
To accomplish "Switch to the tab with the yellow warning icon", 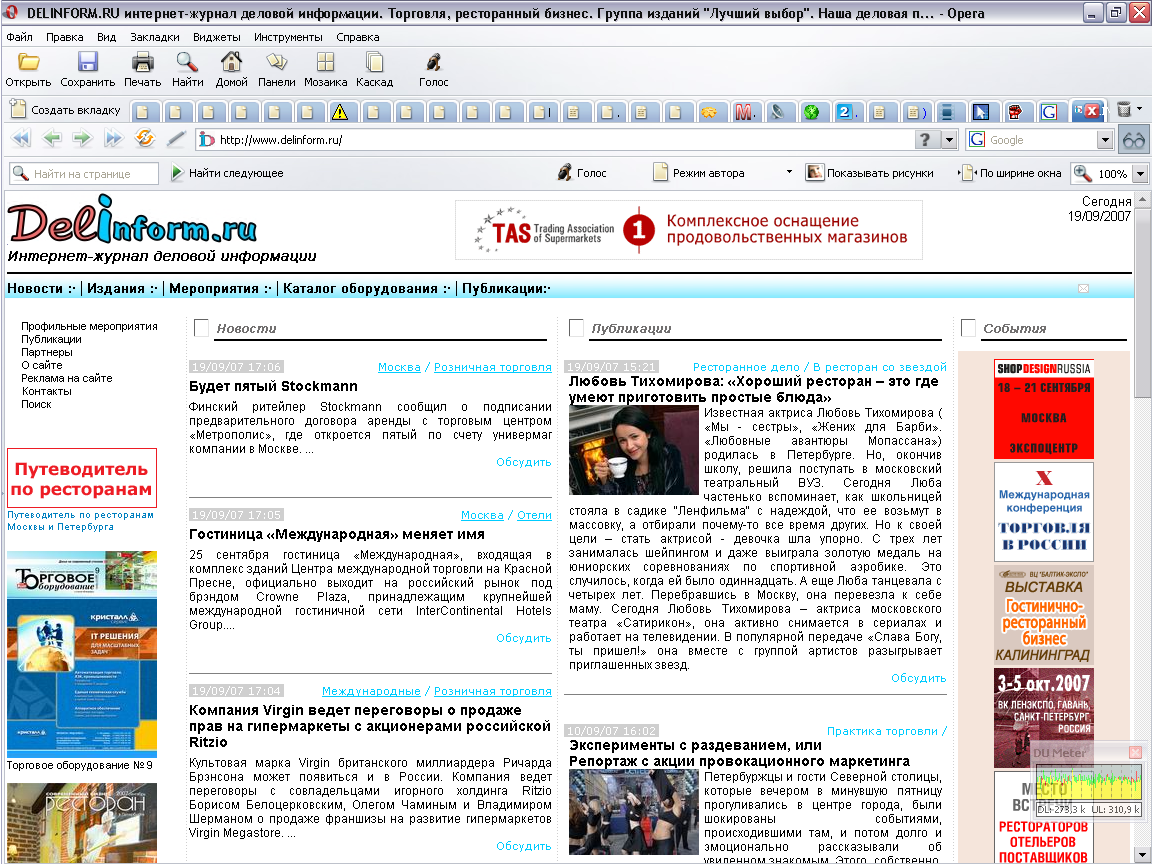I will pyautogui.click(x=339, y=112).
